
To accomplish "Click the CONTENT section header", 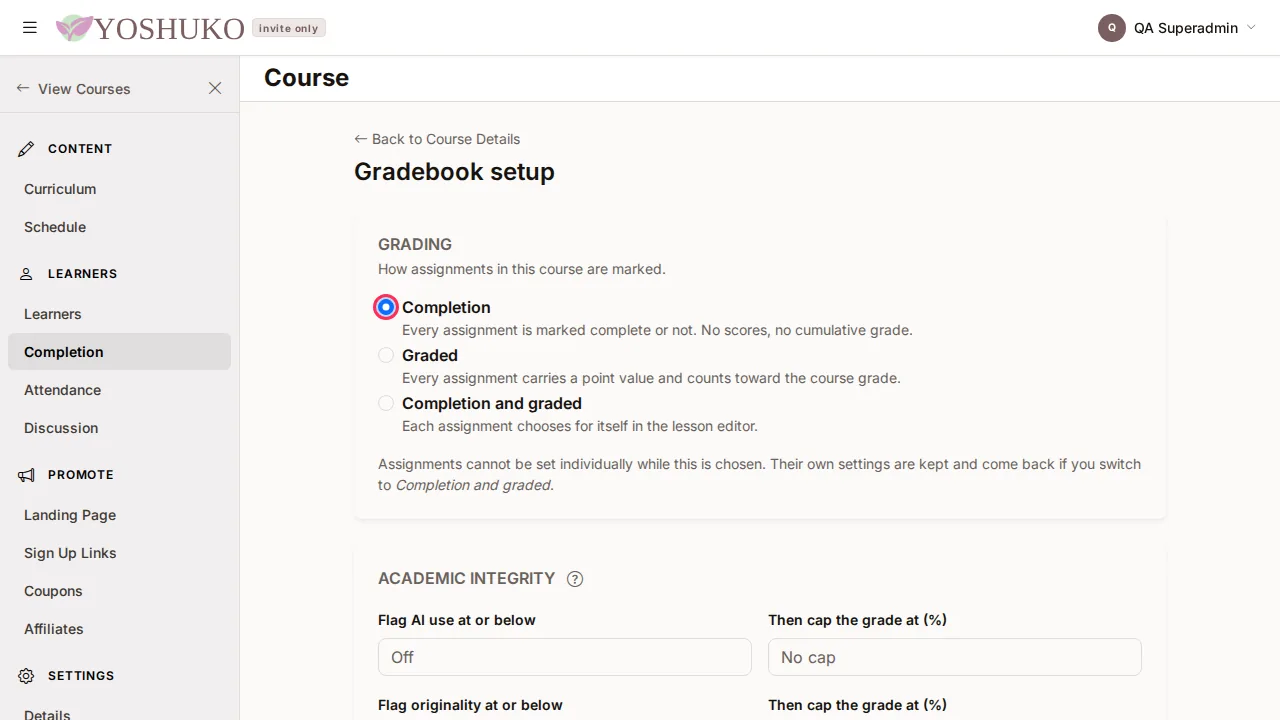I will tap(80, 149).
